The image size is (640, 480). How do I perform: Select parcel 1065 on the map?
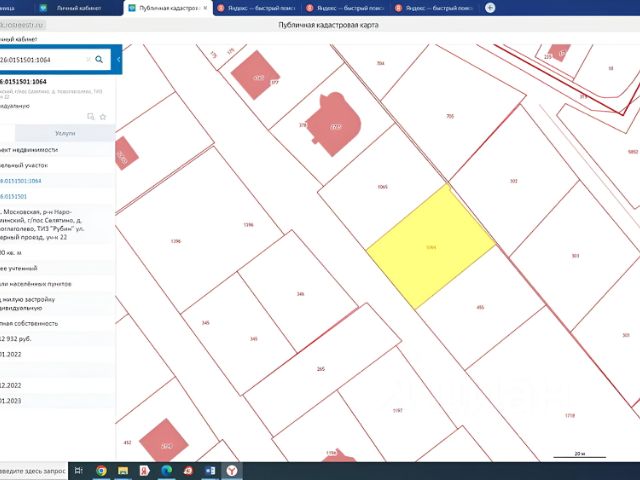click(382, 187)
